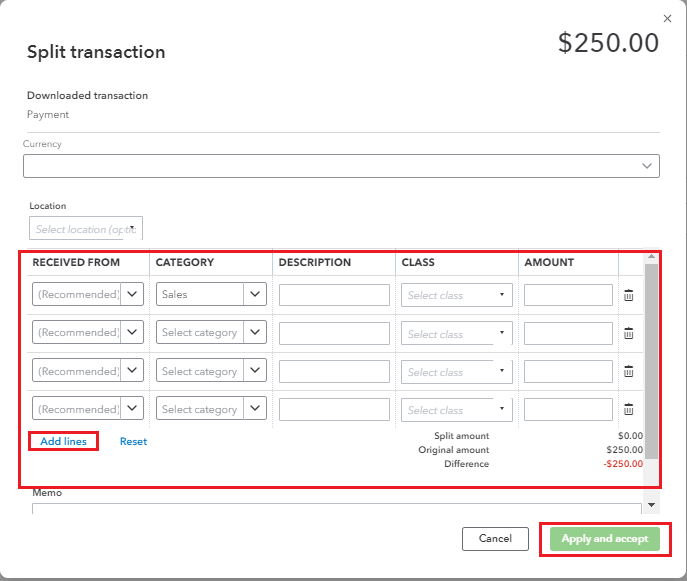Screen dimensions: 687x581
Task: Focus the first row Description field
Action: (334, 295)
